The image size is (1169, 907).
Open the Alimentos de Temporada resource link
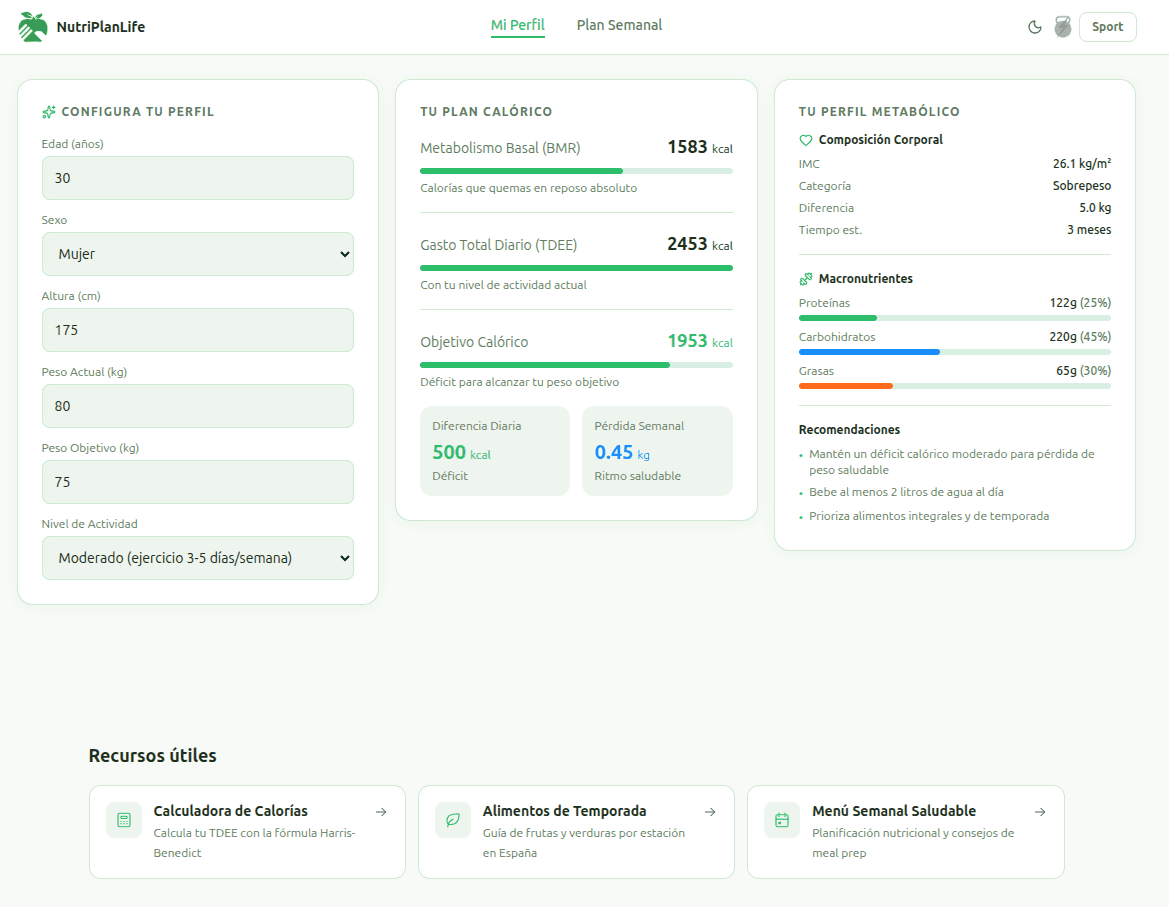pyautogui.click(x=576, y=832)
